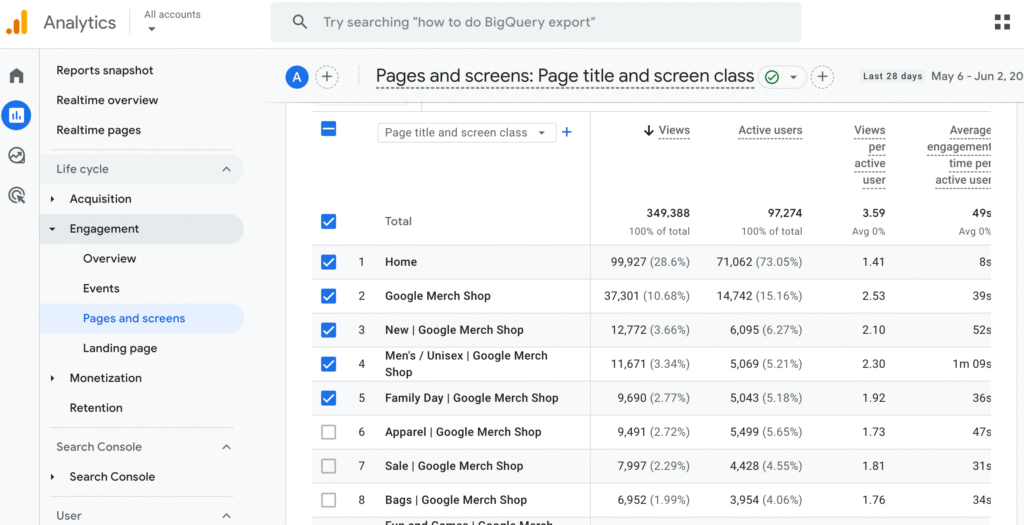Expand the Monetization group
The image size is (1024, 525).
[53, 378]
